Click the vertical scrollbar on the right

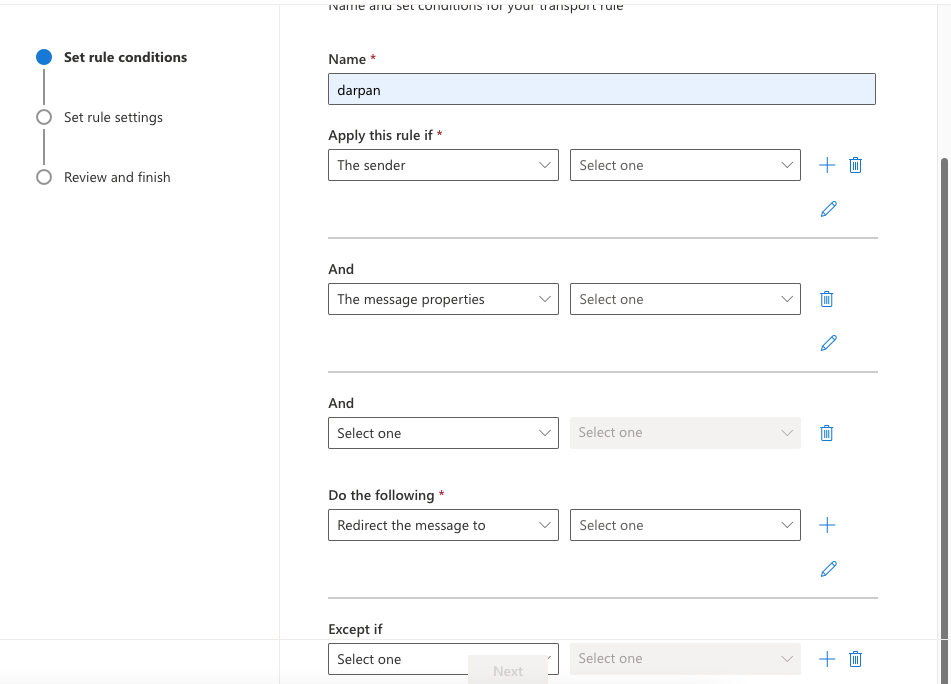(x=944, y=398)
